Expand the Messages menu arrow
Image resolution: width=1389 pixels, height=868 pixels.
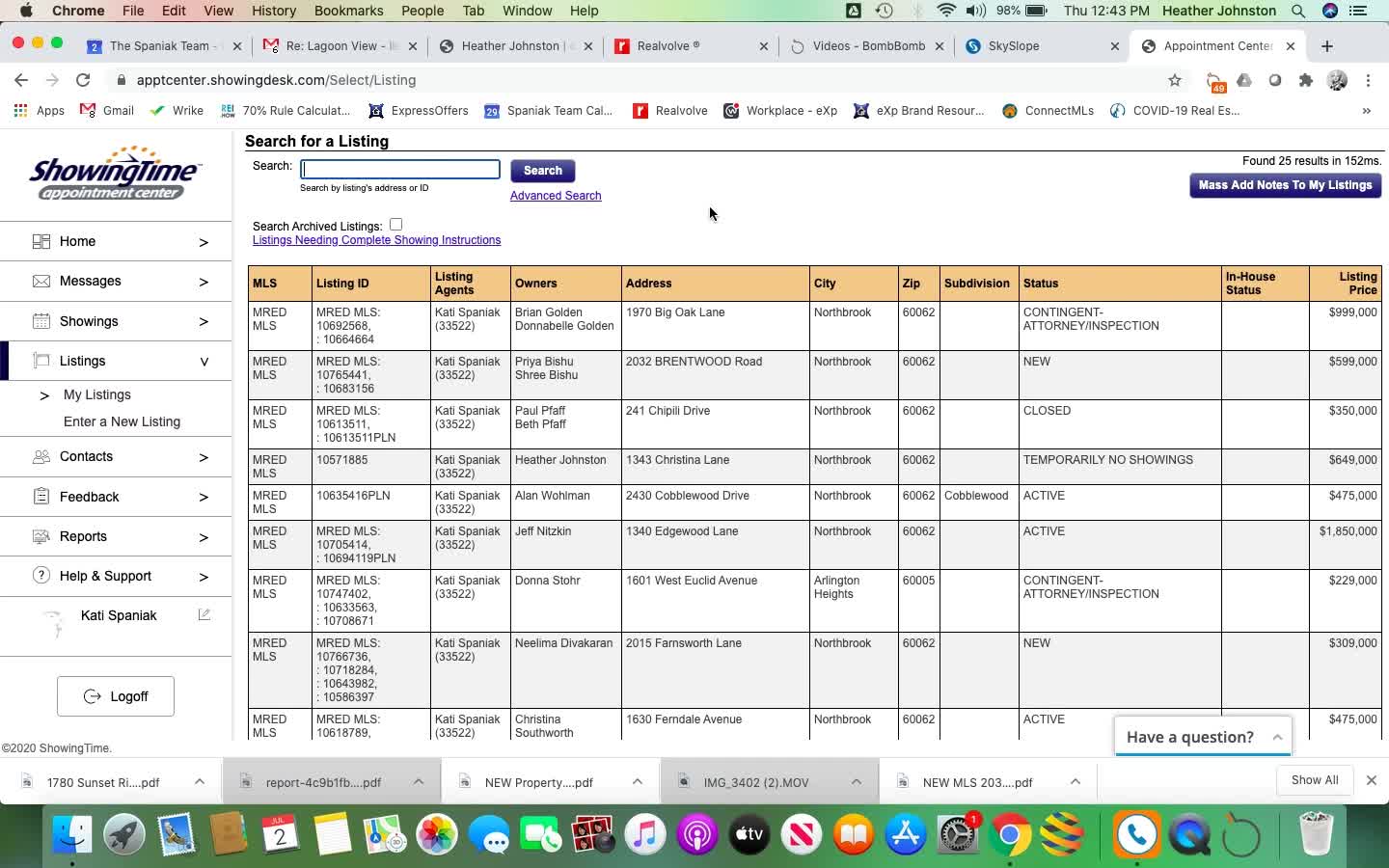pyautogui.click(x=204, y=282)
